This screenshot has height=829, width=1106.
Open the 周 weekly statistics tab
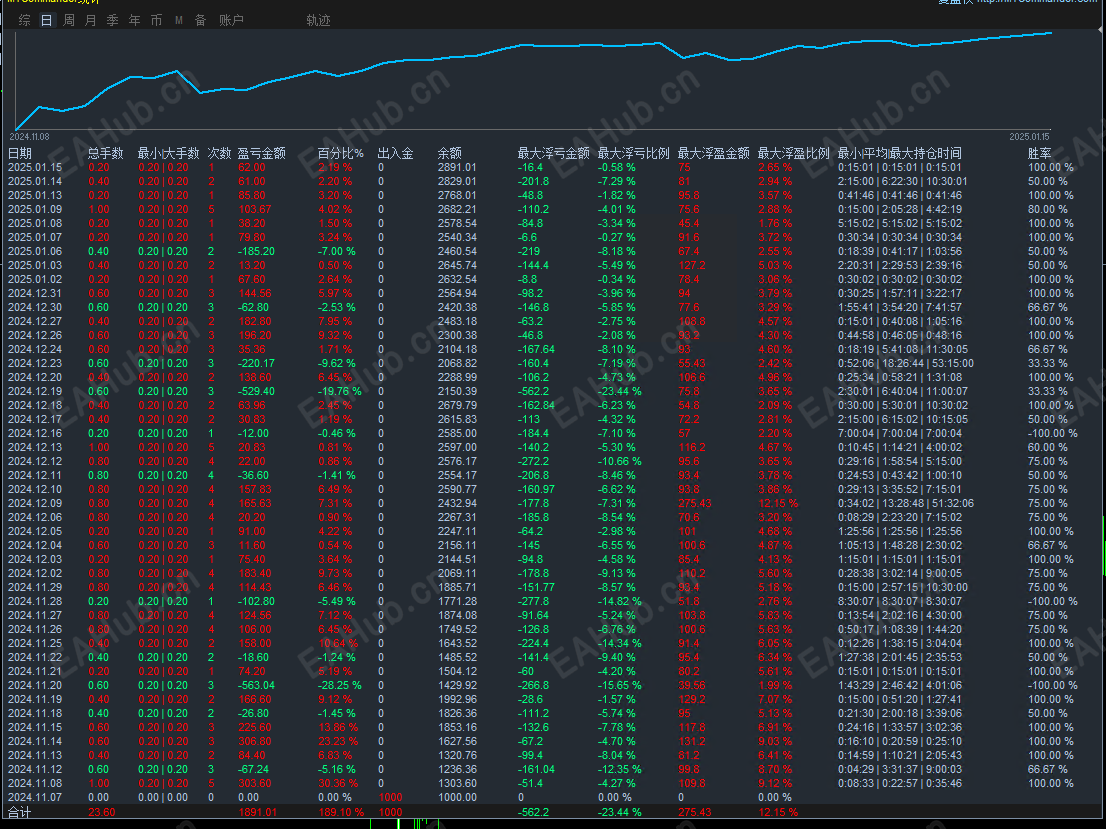[68, 20]
